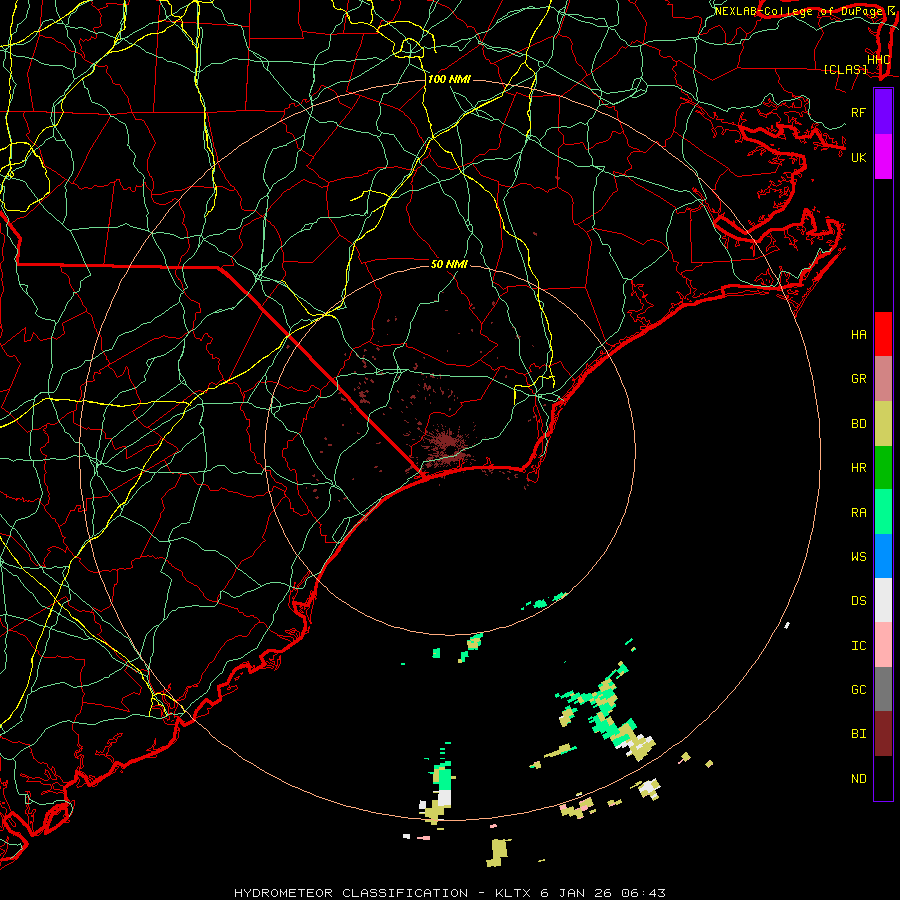Image resolution: width=900 pixels, height=900 pixels.
Task: Click the IC pink legend swatch
Action: pyautogui.click(x=883, y=645)
